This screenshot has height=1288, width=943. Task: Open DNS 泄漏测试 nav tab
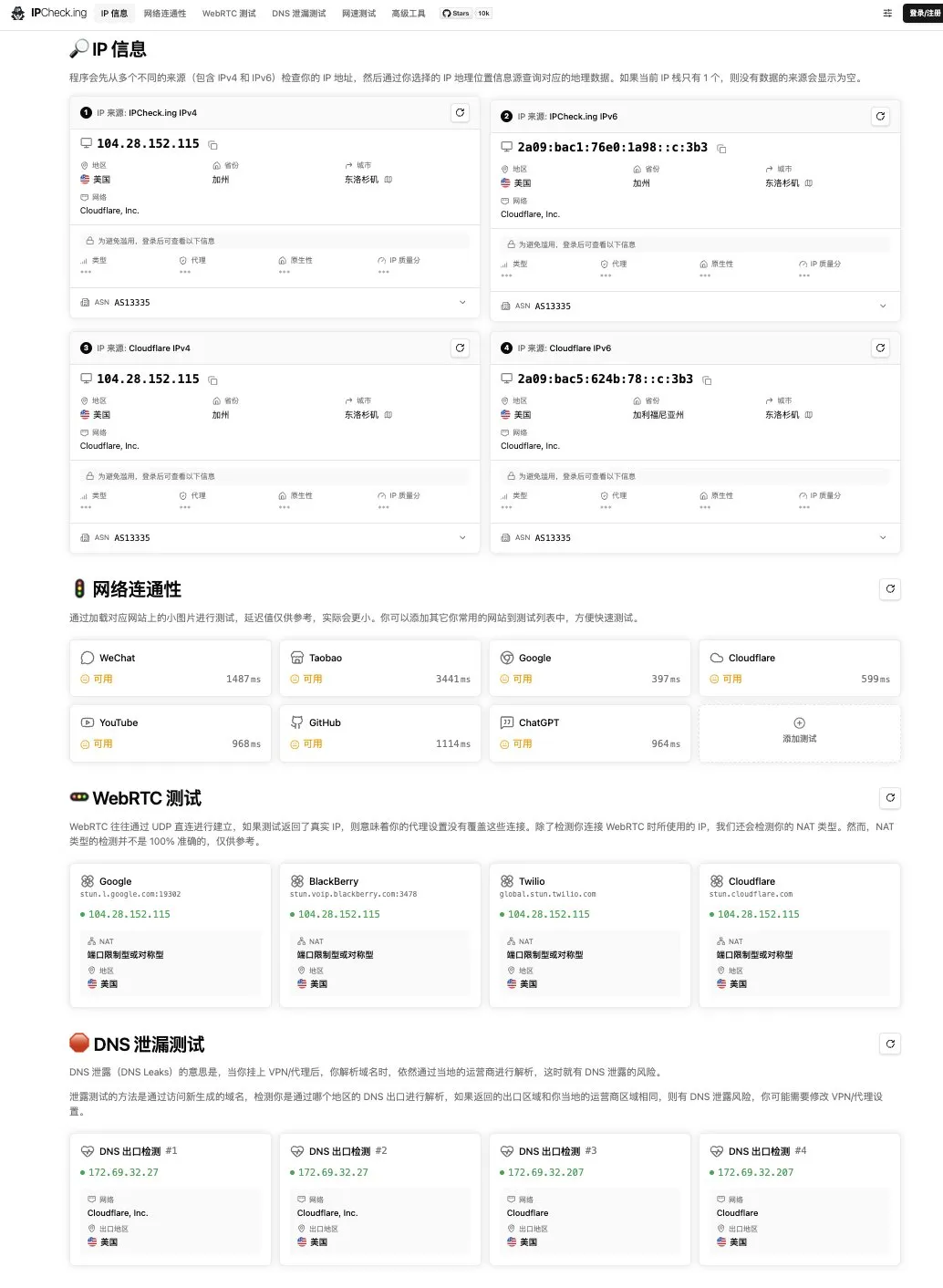coord(299,14)
